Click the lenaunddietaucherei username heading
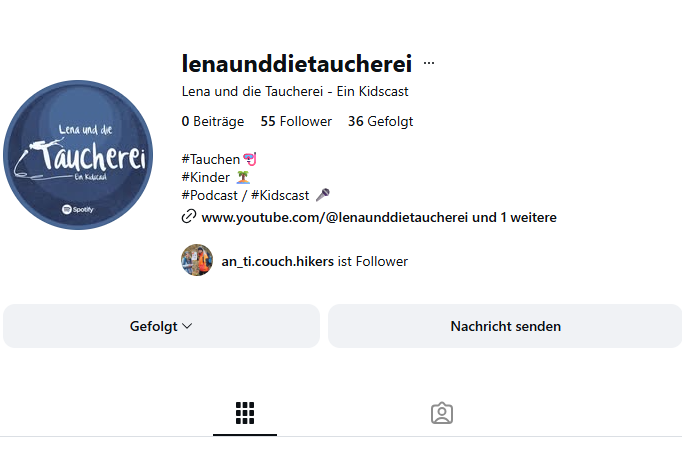Image resolution: width=682 pixels, height=454 pixels. pos(297,63)
